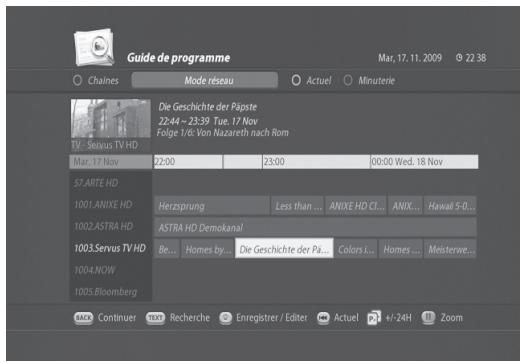Click the TV - Servus TV HD label

click(x=105, y=145)
